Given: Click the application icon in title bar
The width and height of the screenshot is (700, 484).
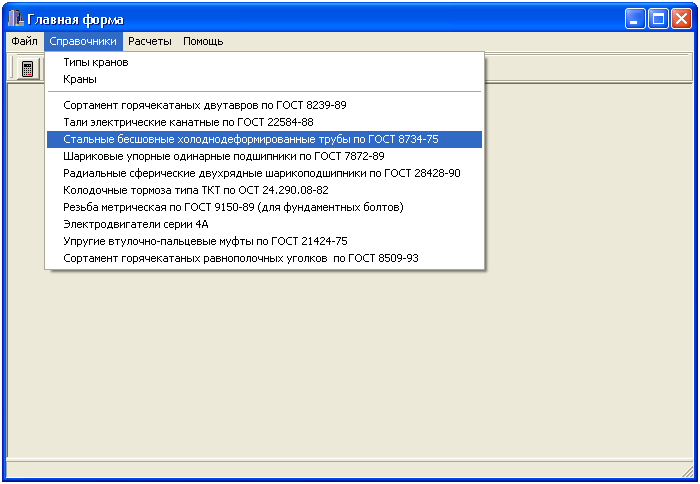Looking at the screenshot, I should point(16,19).
